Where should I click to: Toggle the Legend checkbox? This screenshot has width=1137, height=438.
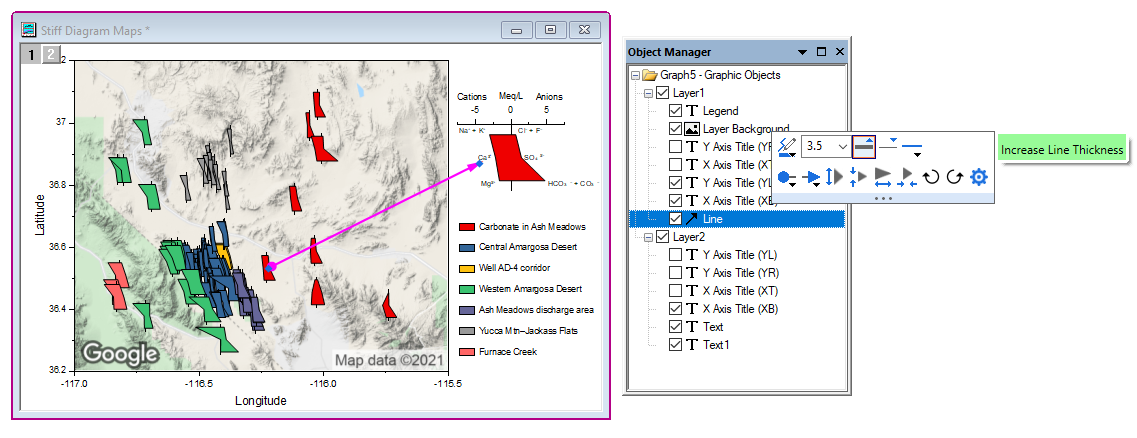click(x=676, y=111)
